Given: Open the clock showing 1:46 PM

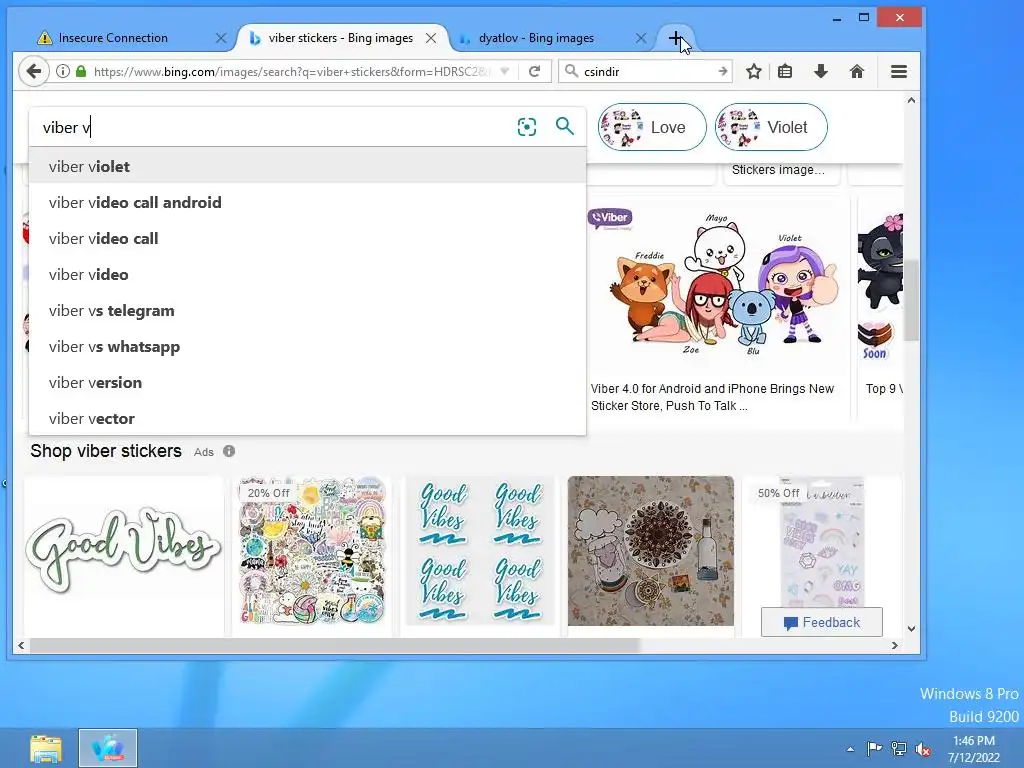Looking at the screenshot, I should pyautogui.click(x=974, y=749).
